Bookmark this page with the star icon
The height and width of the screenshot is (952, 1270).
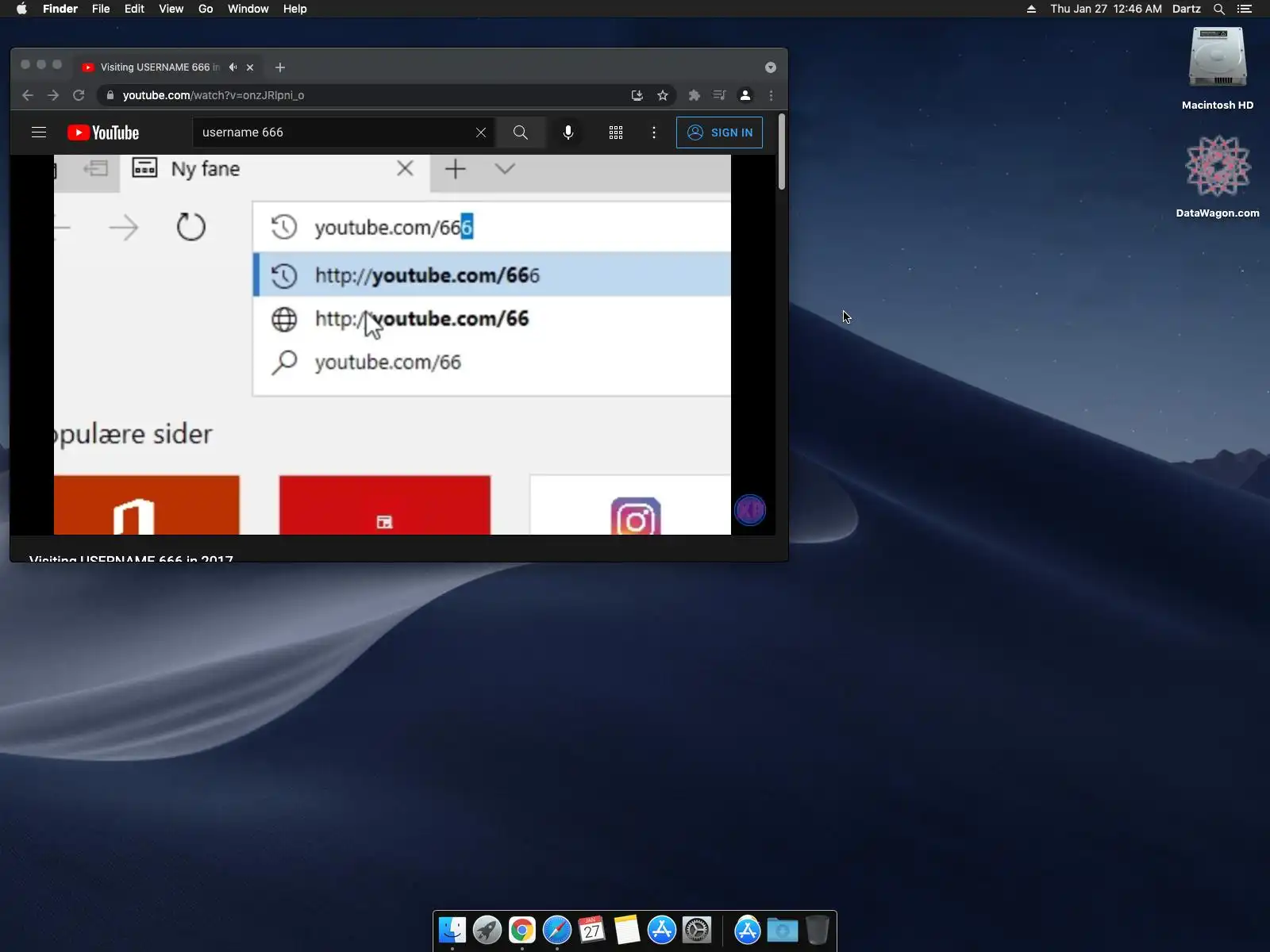pyautogui.click(x=663, y=95)
